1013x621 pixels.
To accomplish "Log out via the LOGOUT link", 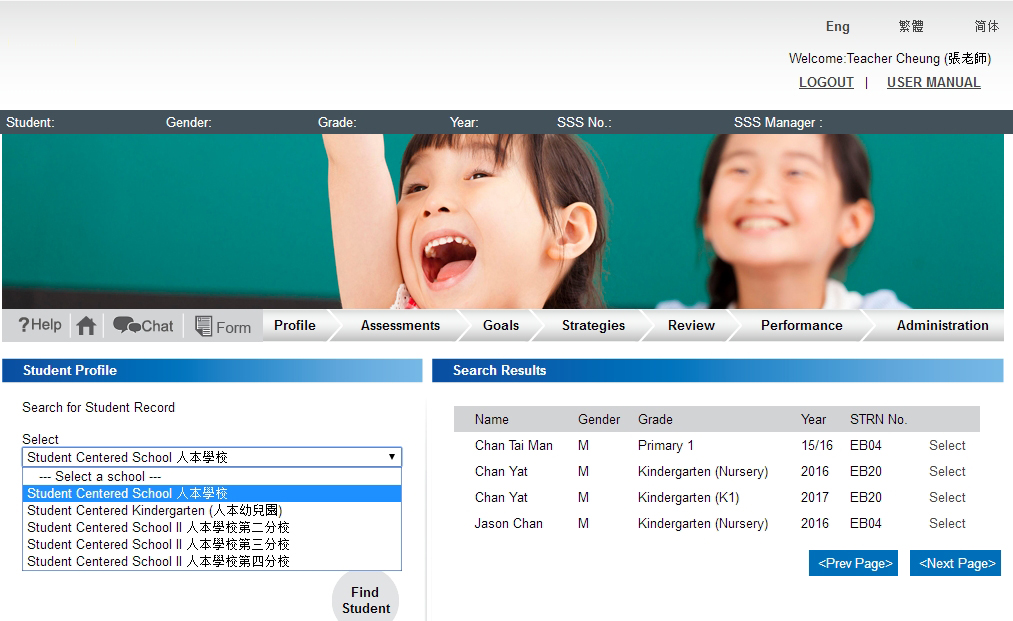I will [x=826, y=82].
